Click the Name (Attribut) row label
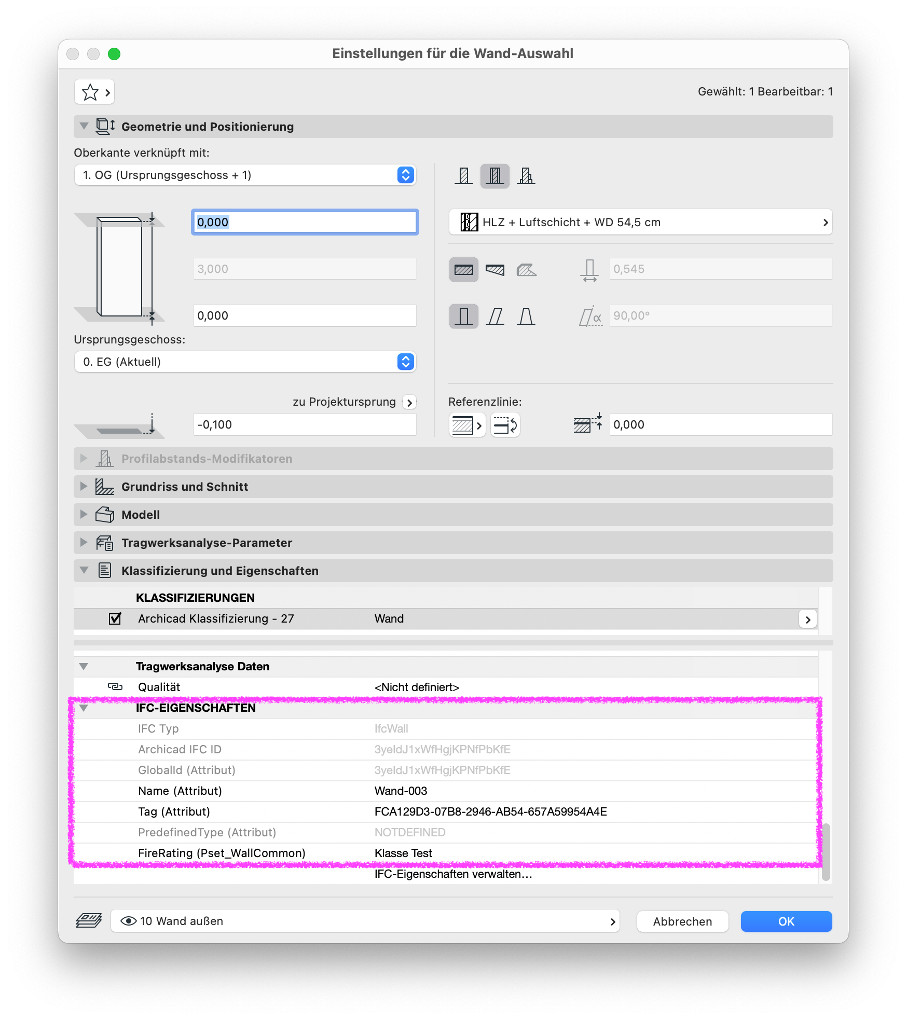Image resolution: width=908 pixels, height=1020 pixels. [x=180, y=791]
